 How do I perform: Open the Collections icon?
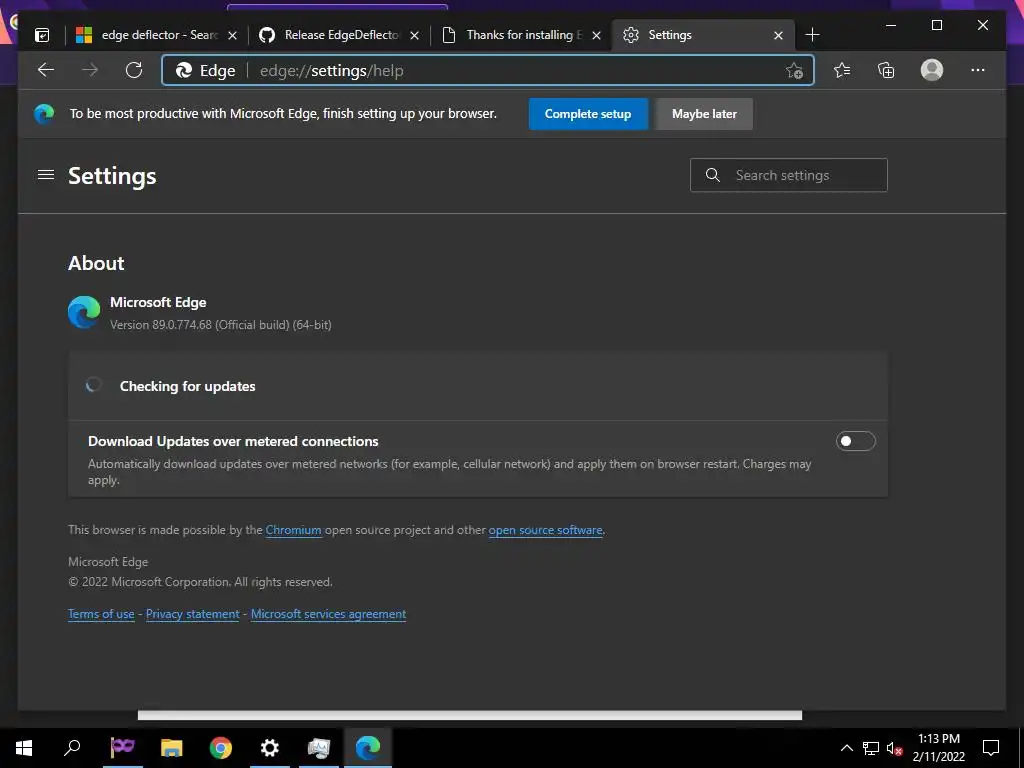(x=886, y=70)
